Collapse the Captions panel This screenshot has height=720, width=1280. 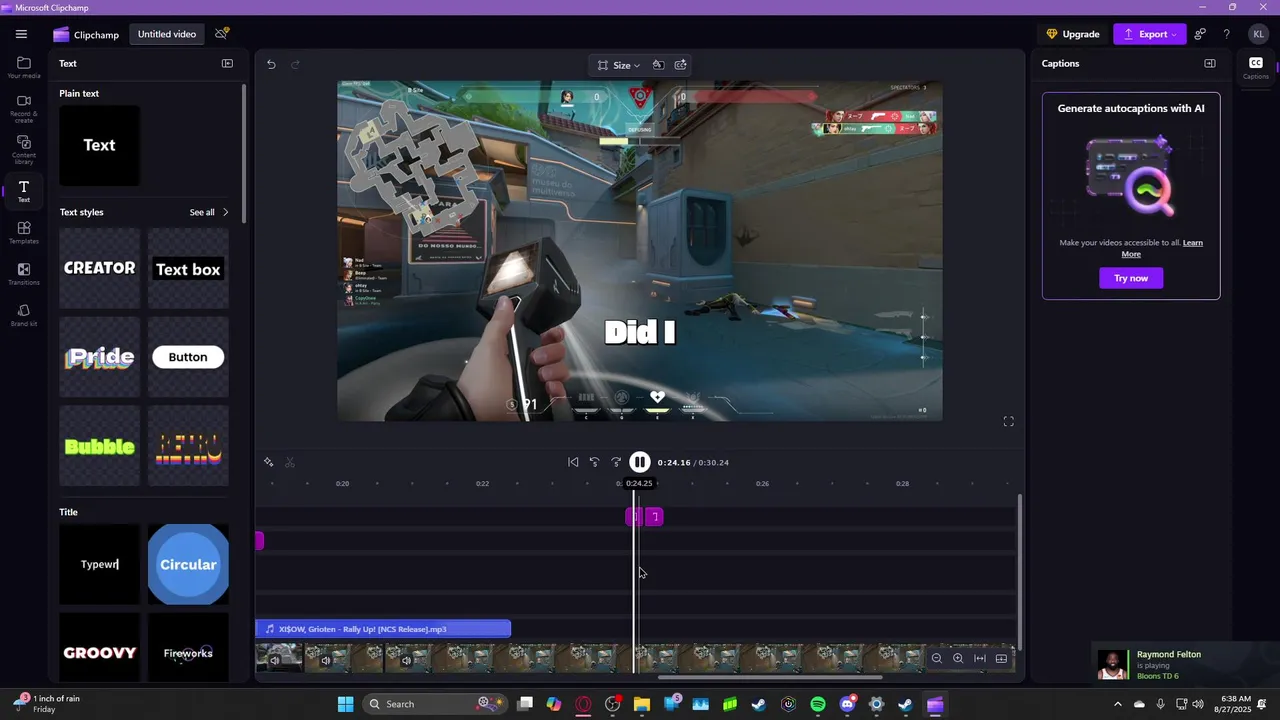point(1210,63)
